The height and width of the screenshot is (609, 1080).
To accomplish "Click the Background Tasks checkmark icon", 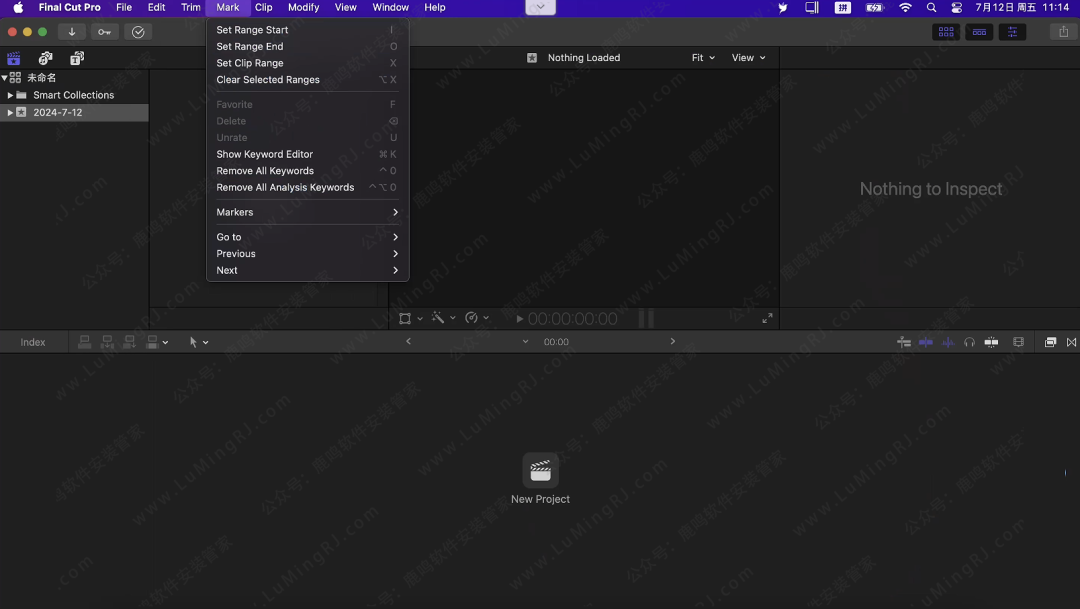I will [x=138, y=32].
